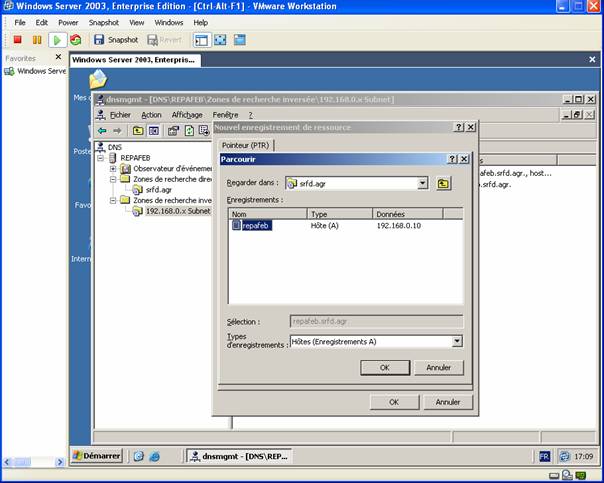Viewport: 604px width, 483px height.
Task: Open the VMware File menu
Action: [x=20, y=23]
